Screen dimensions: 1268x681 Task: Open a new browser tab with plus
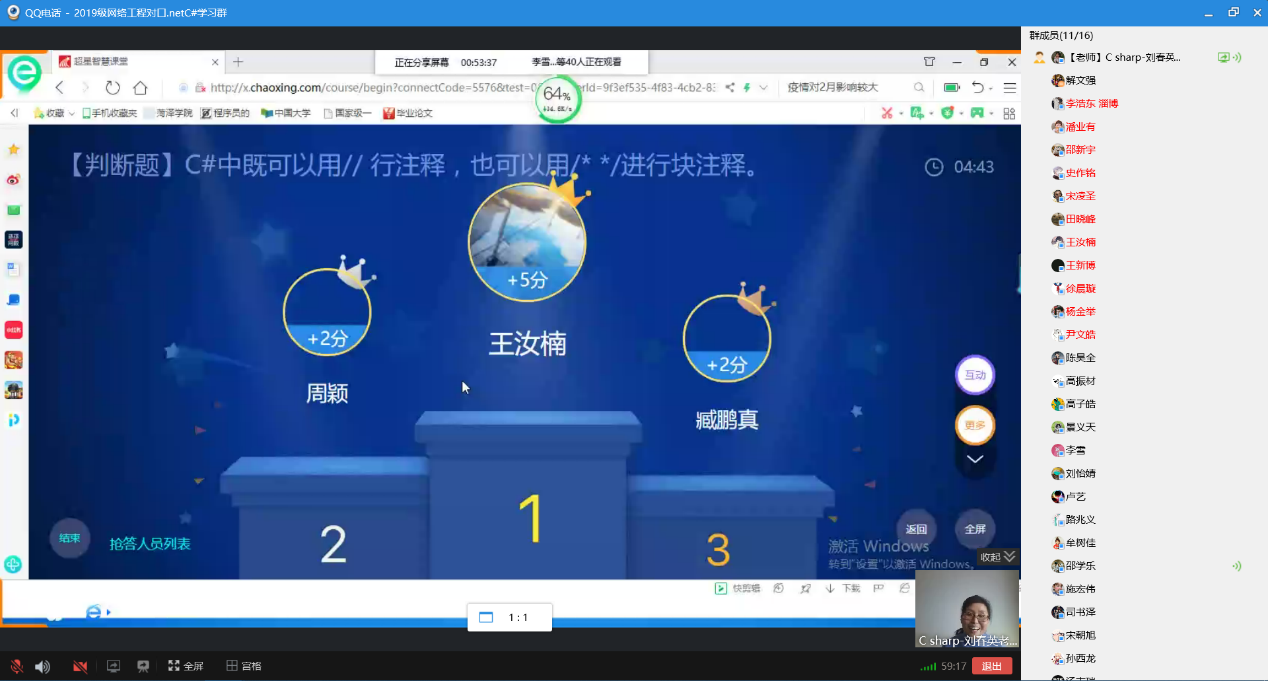coord(238,62)
